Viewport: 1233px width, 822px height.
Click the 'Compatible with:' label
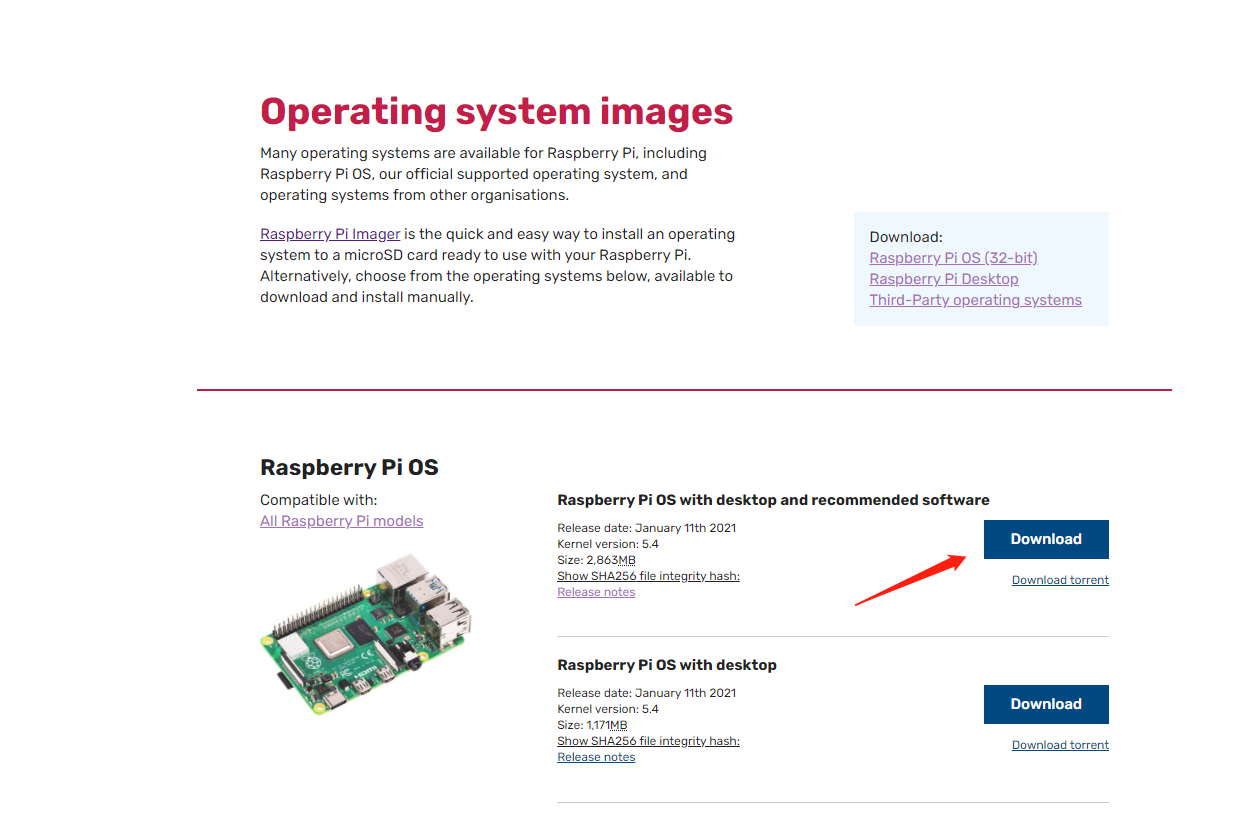coord(319,500)
